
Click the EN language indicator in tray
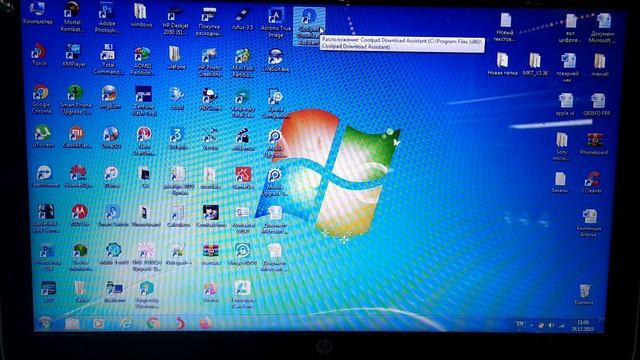(520, 324)
